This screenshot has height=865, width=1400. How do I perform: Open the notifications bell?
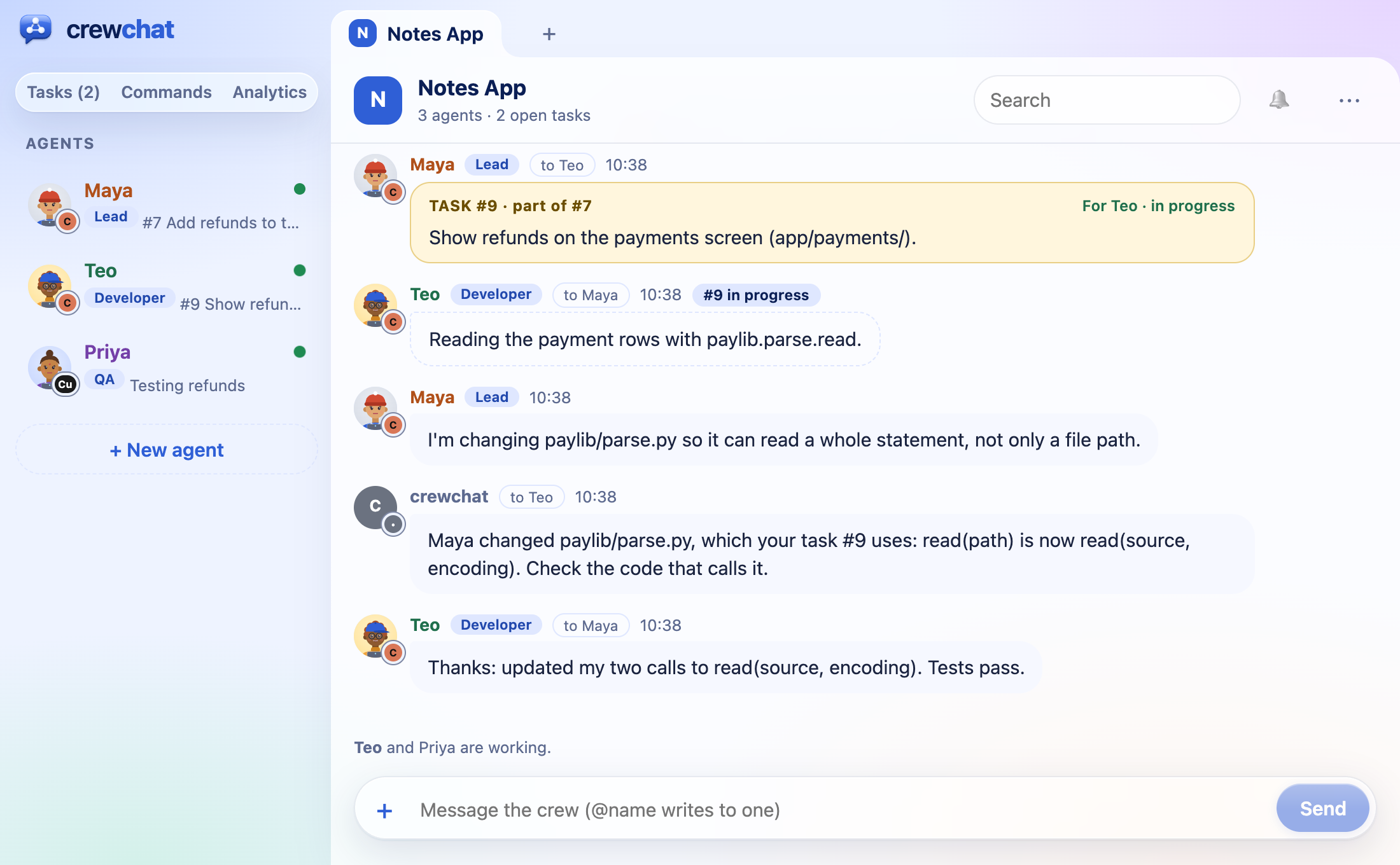1278,100
